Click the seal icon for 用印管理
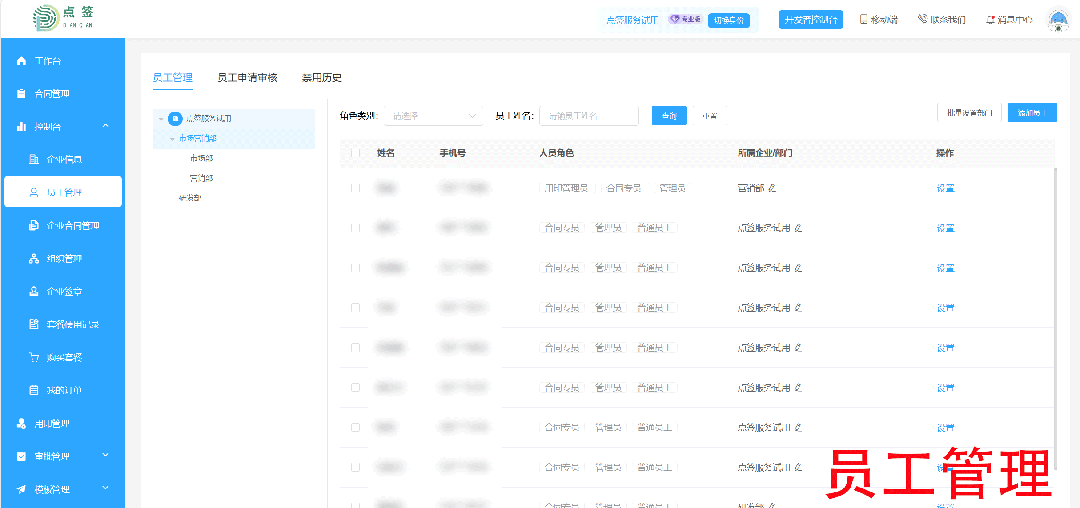 (21, 423)
